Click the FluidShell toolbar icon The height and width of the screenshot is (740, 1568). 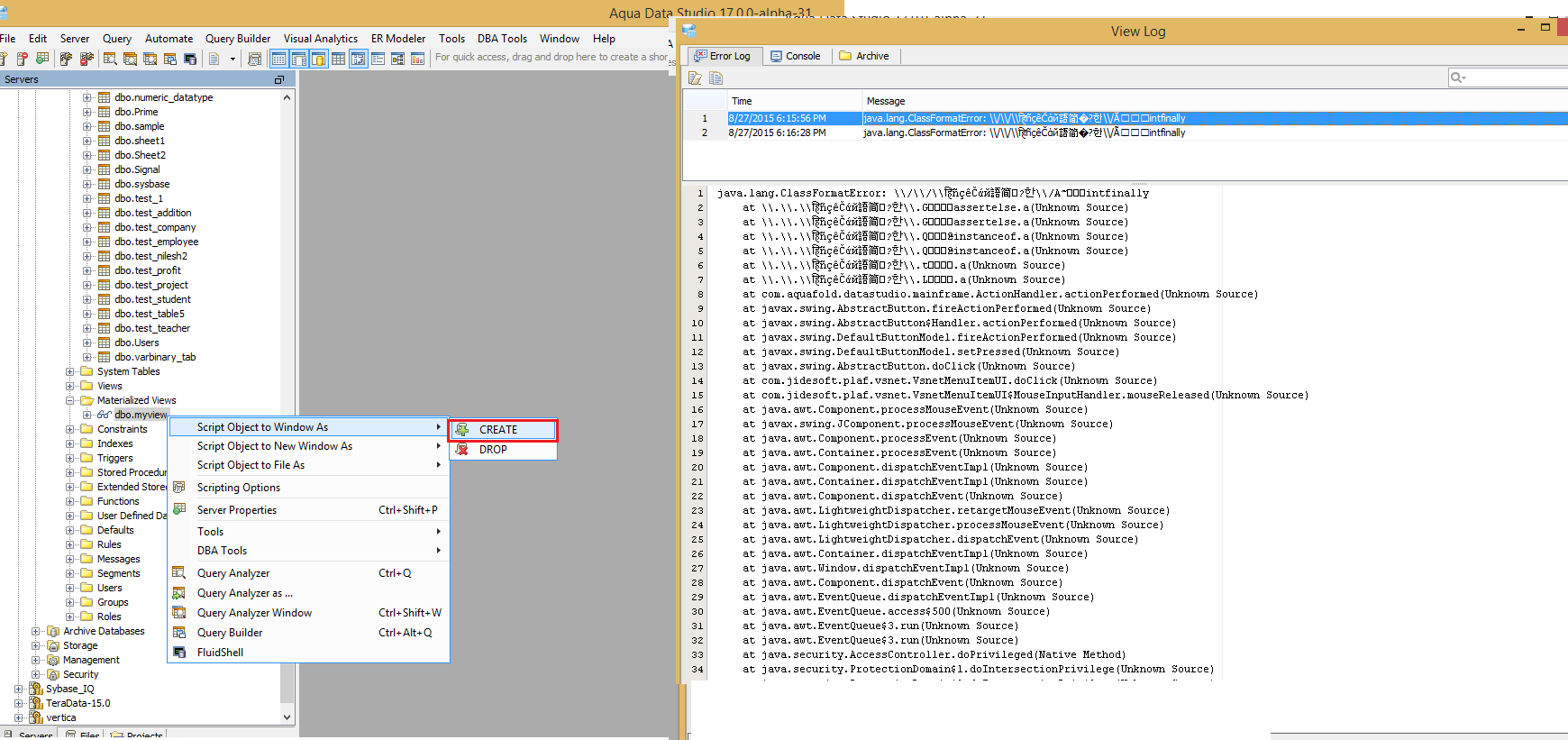(x=190, y=59)
